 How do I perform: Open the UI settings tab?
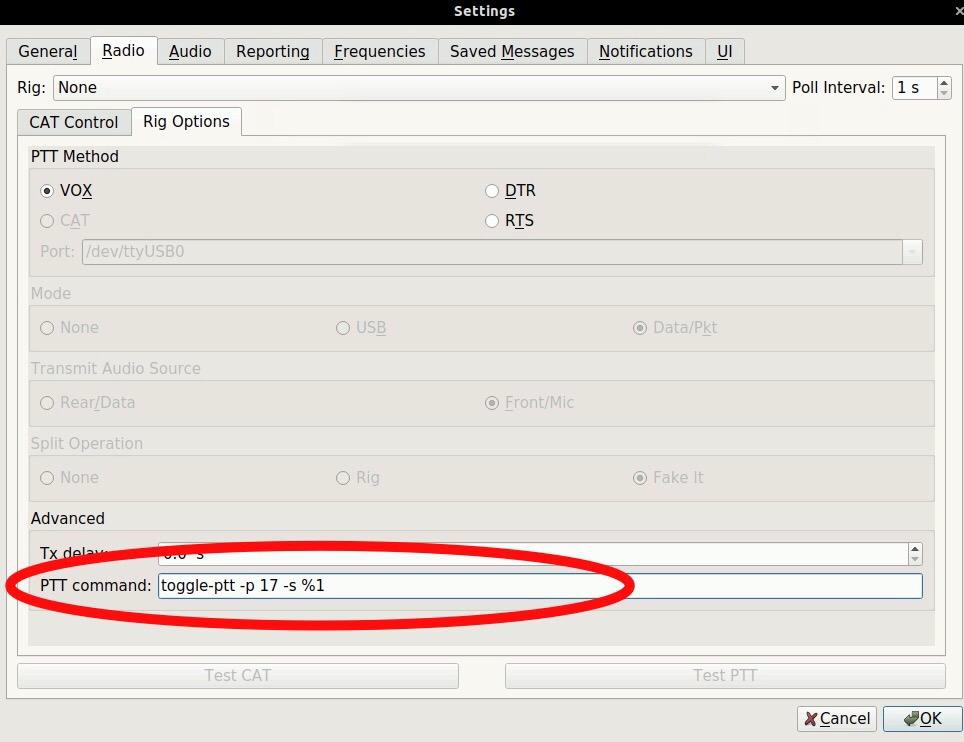pos(725,52)
